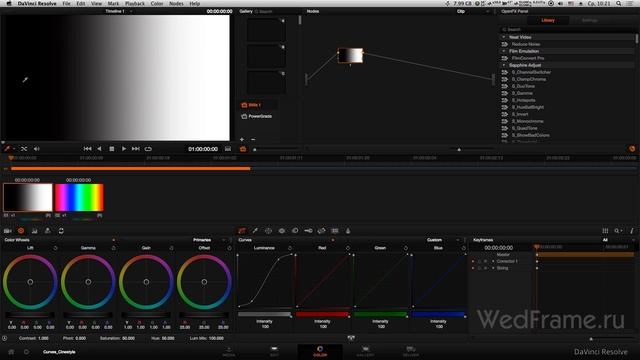Open the Timeline 1 dropdown above viewer
This screenshot has height=360, width=640.
coord(118,11)
